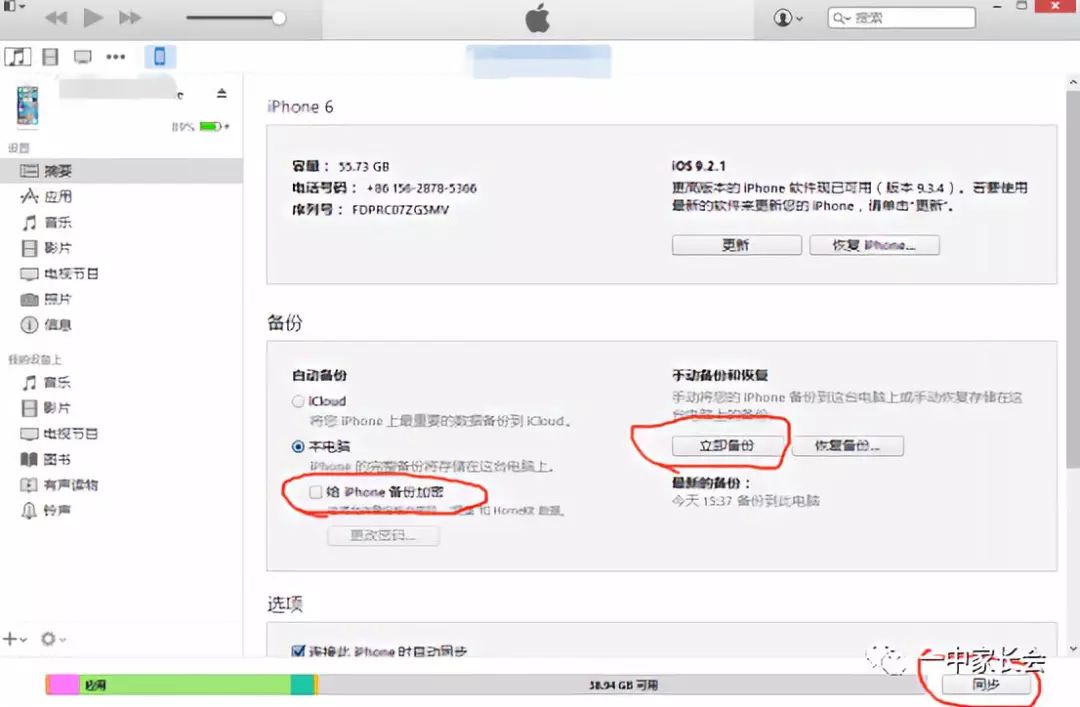Click the 更改密码 change password button
Image resolution: width=1080 pixels, height=707 pixels.
tap(383, 535)
